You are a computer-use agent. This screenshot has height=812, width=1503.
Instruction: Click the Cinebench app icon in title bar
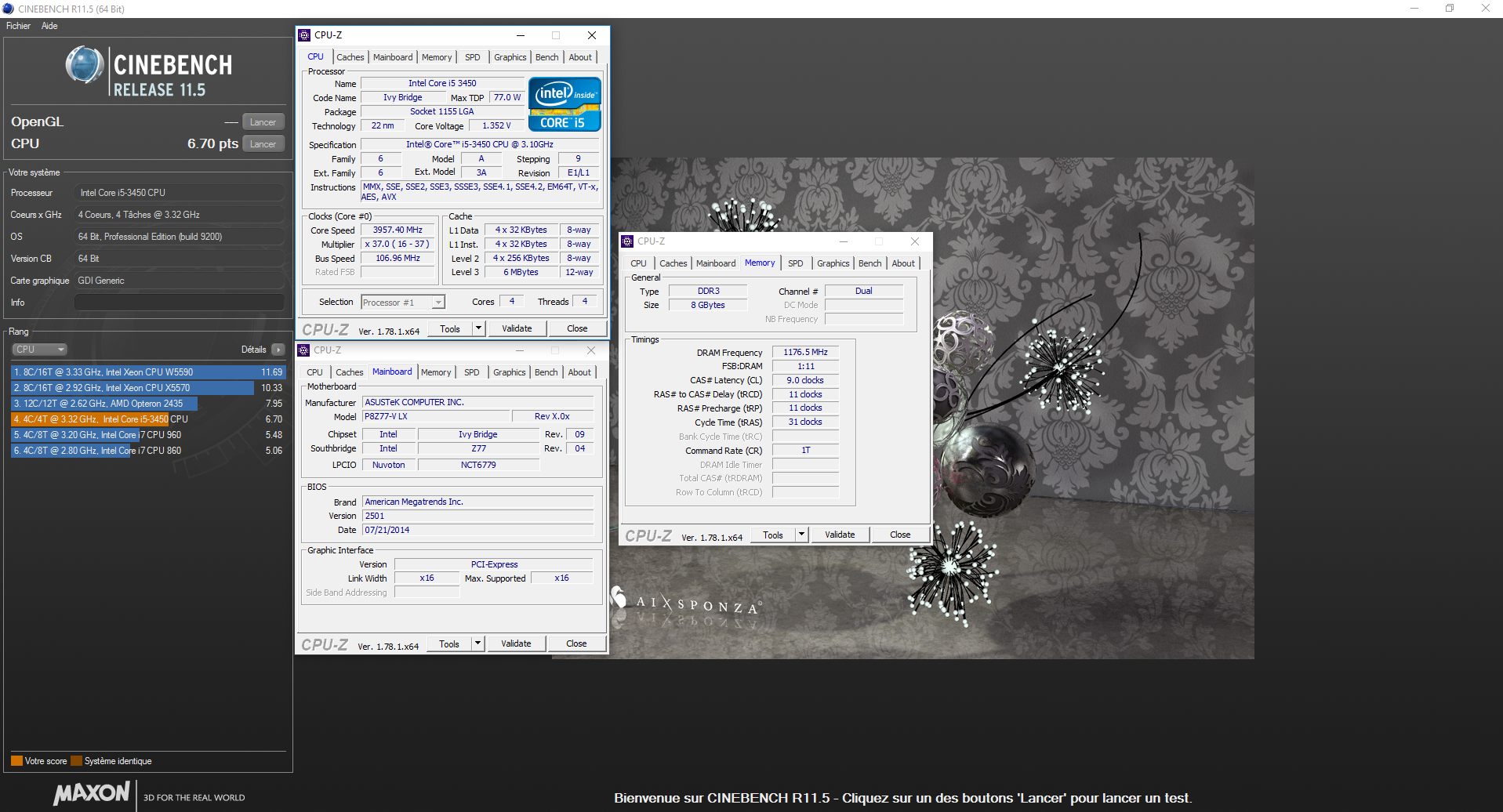pos(9,9)
